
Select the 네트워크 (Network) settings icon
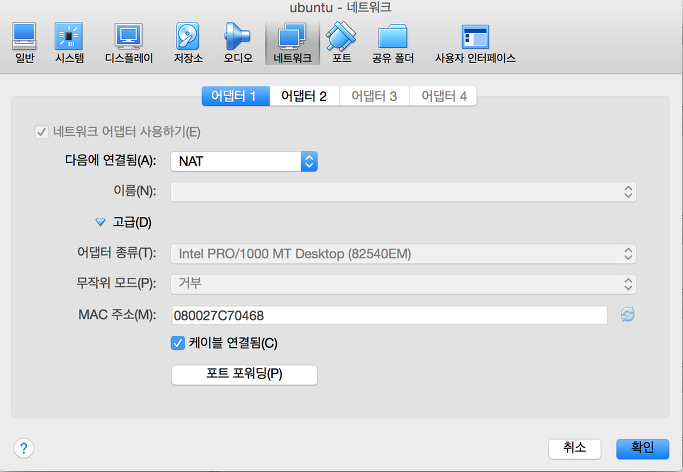click(x=292, y=43)
